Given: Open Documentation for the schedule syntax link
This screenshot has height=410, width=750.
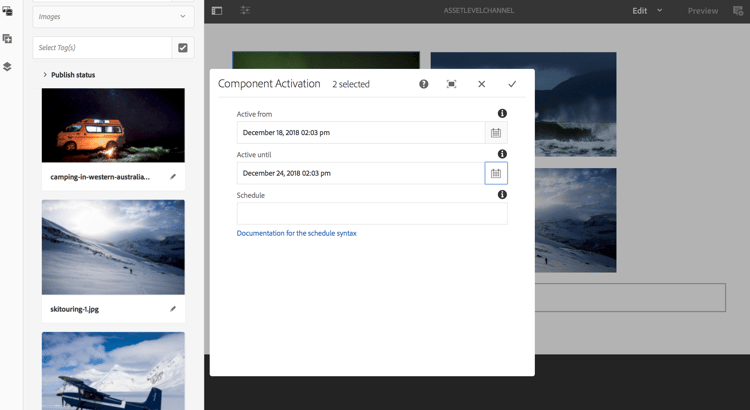Looking at the screenshot, I should click(297, 233).
